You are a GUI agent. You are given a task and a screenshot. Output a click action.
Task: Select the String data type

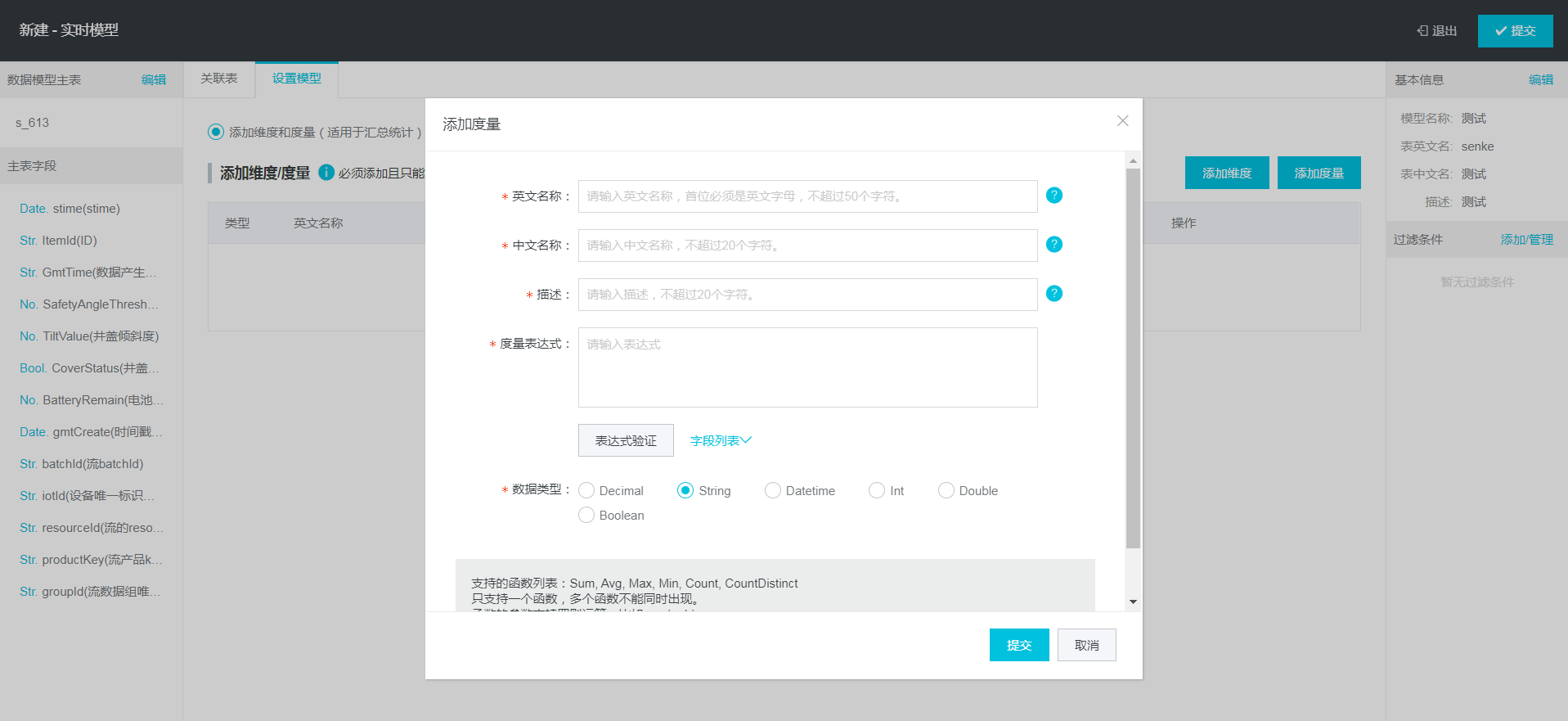(x=685, y=491)
